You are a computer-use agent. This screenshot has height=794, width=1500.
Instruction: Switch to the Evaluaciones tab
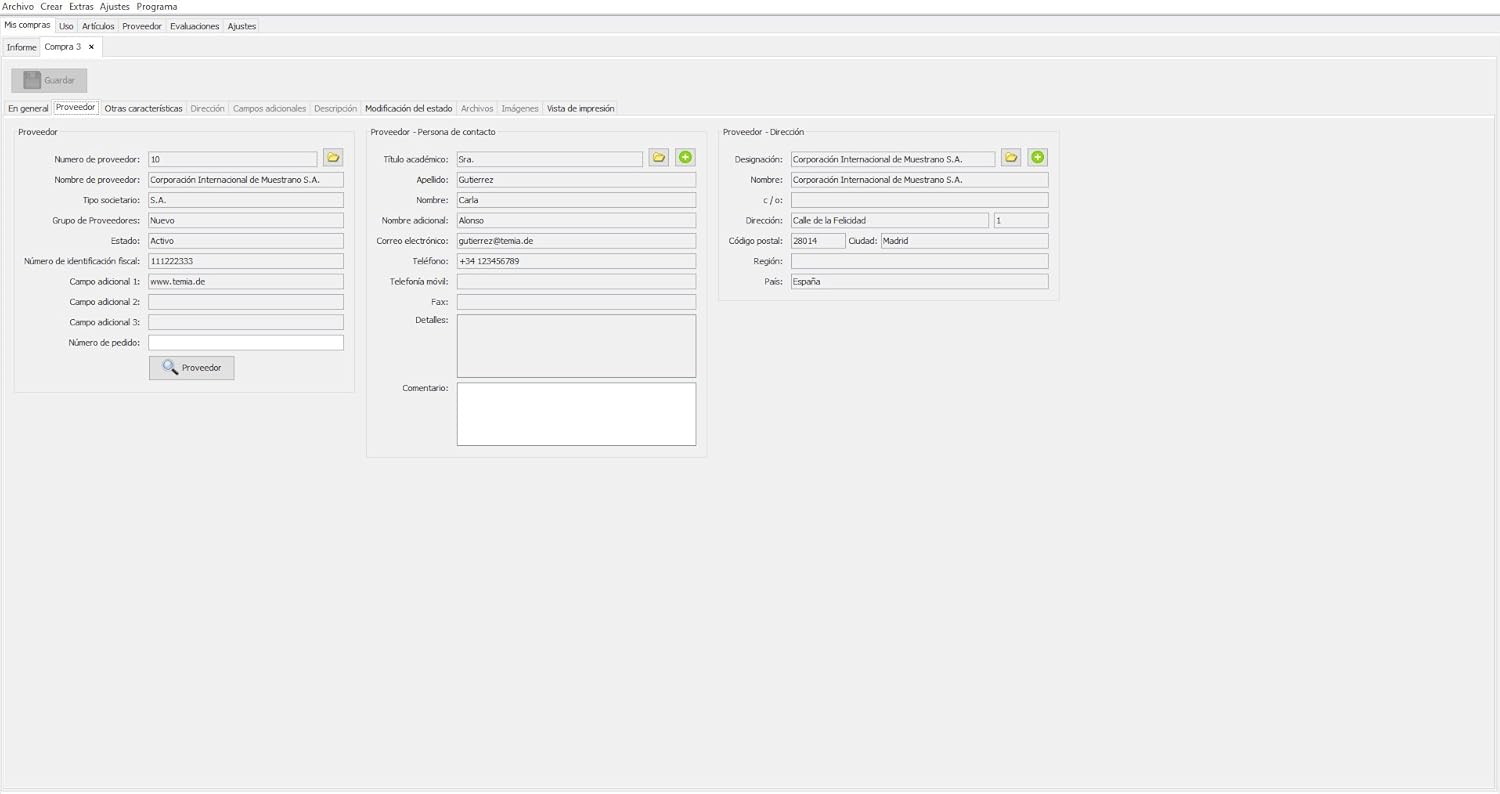(x=194, y=26)
